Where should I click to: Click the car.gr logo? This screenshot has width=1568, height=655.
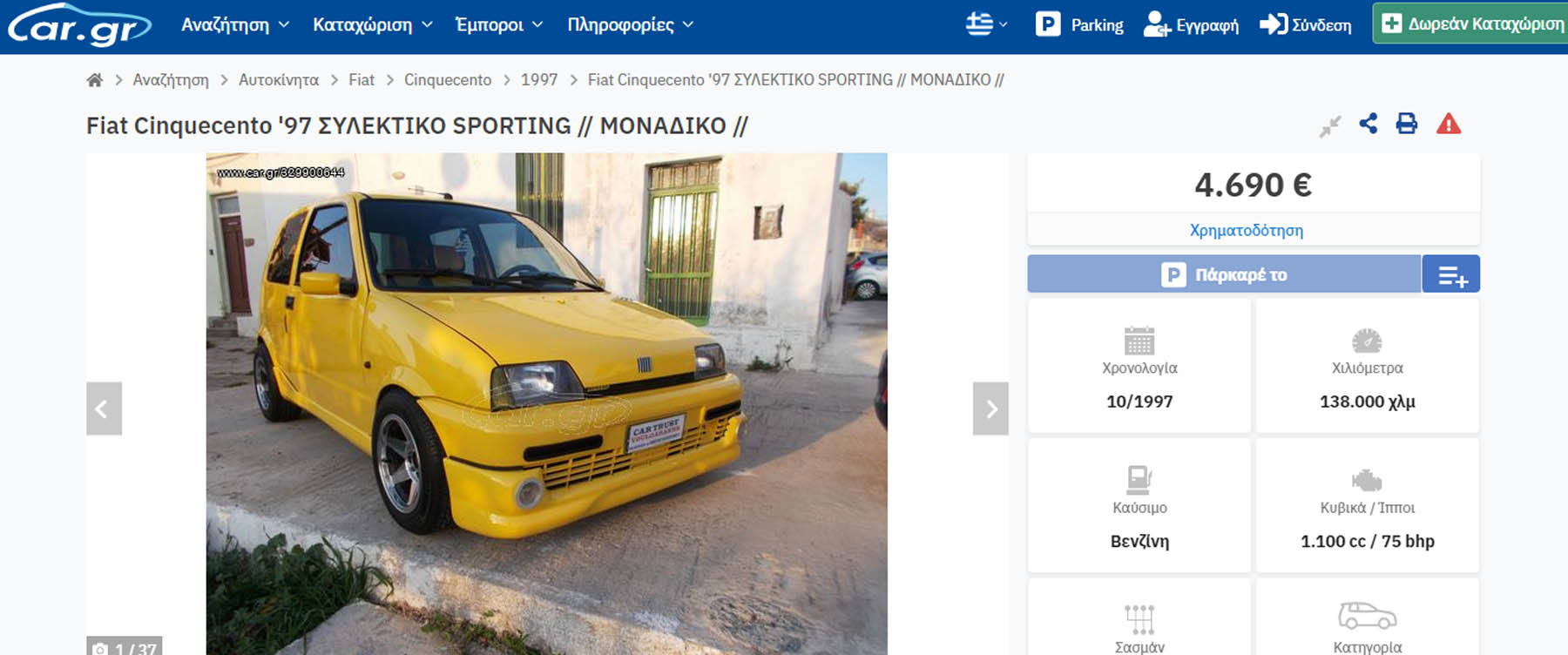point(79,25)
